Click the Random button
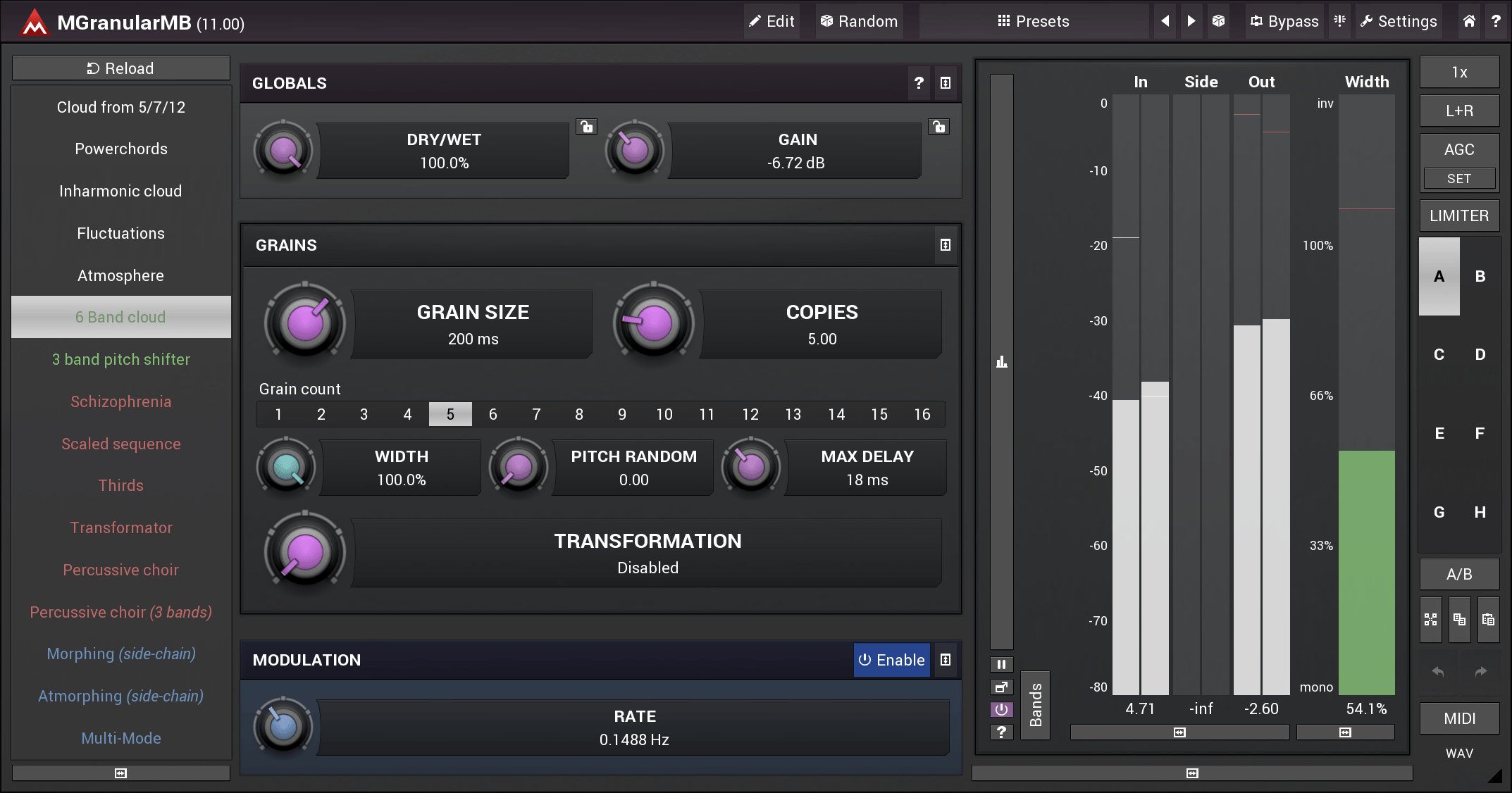 click(x=859, y=21)
